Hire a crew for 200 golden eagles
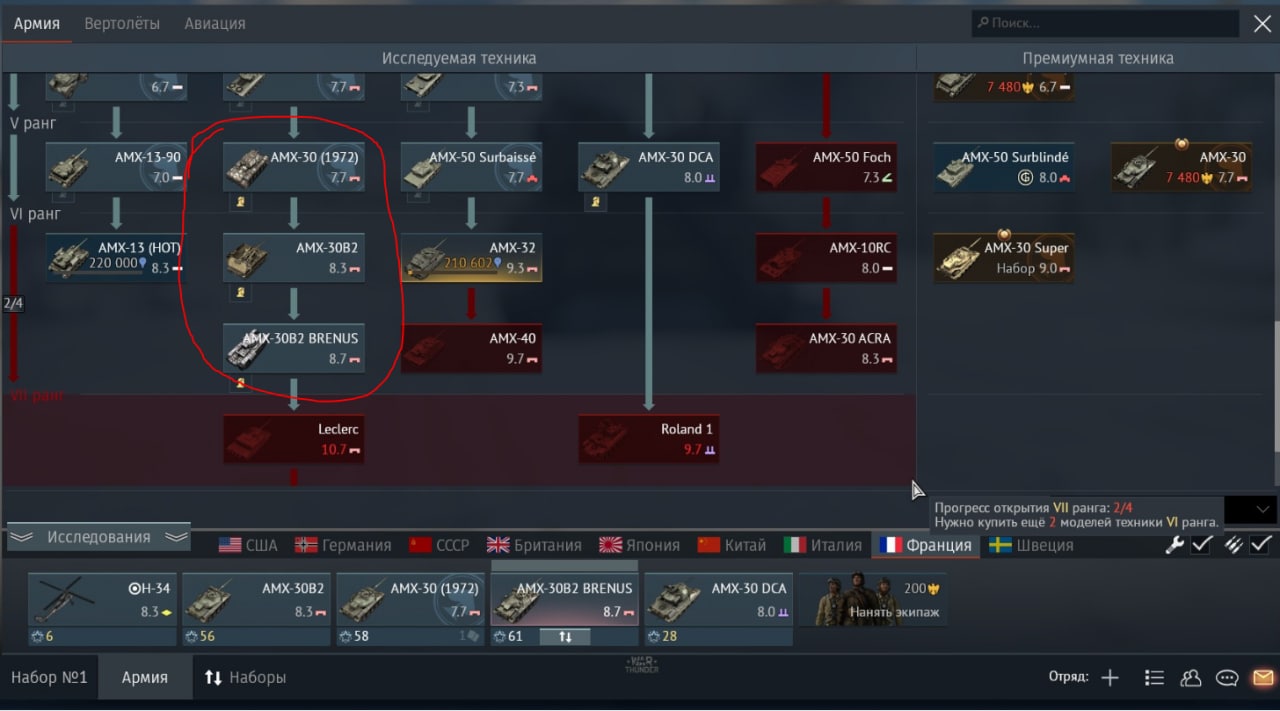 tap(872, 600)
